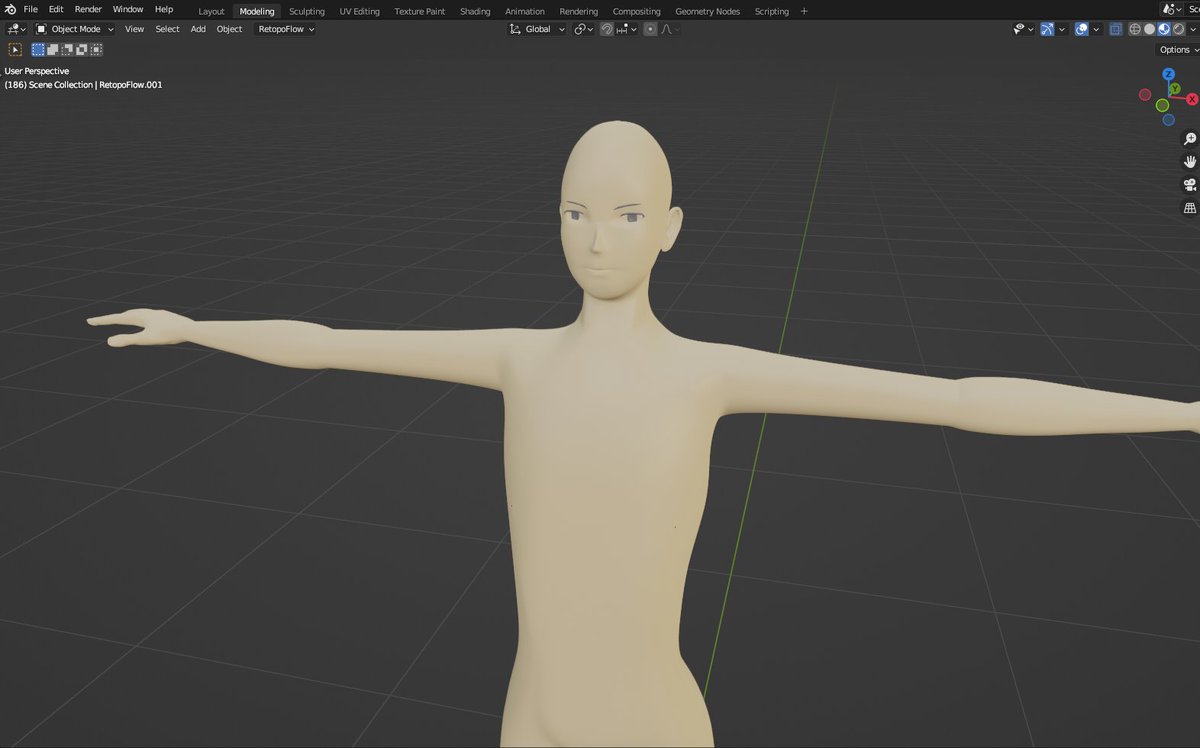
Task: Switch to the Shading workspace tab
Action: tap(475, 11)
